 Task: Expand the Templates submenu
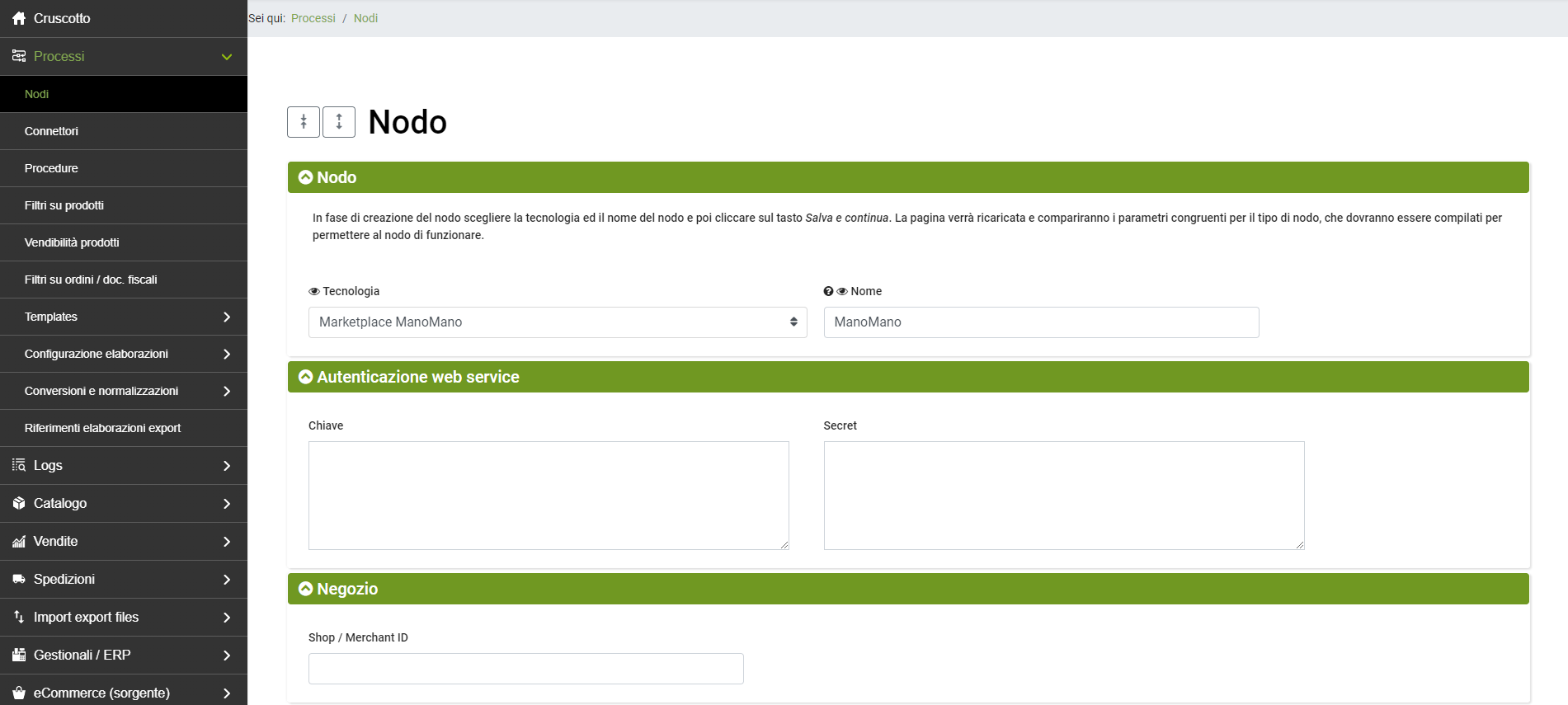point(226,317)
